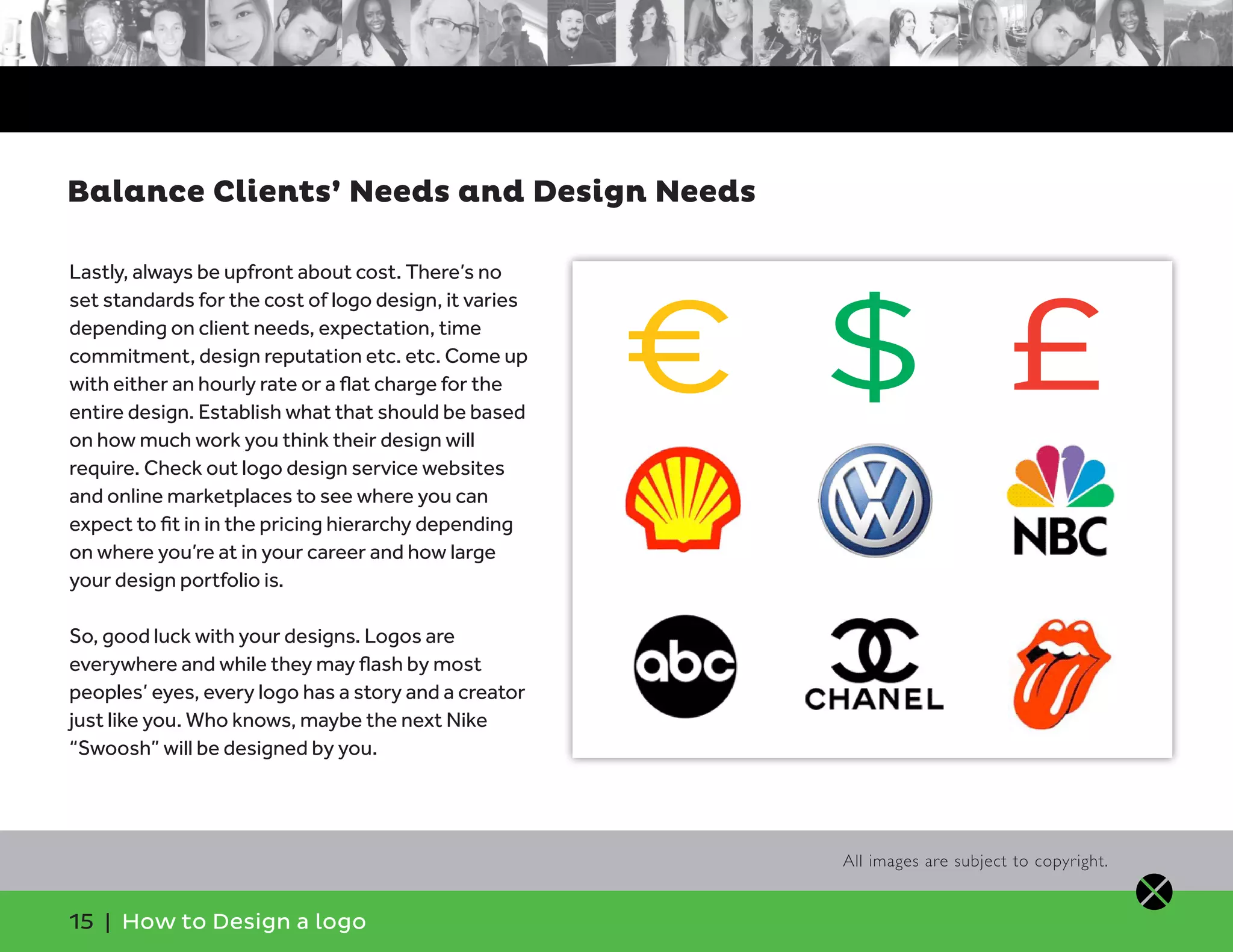This screenshot has width=1233, height=952.
Task: Click the yellow Euro currency symbol
Action: [x=679, y=346]
